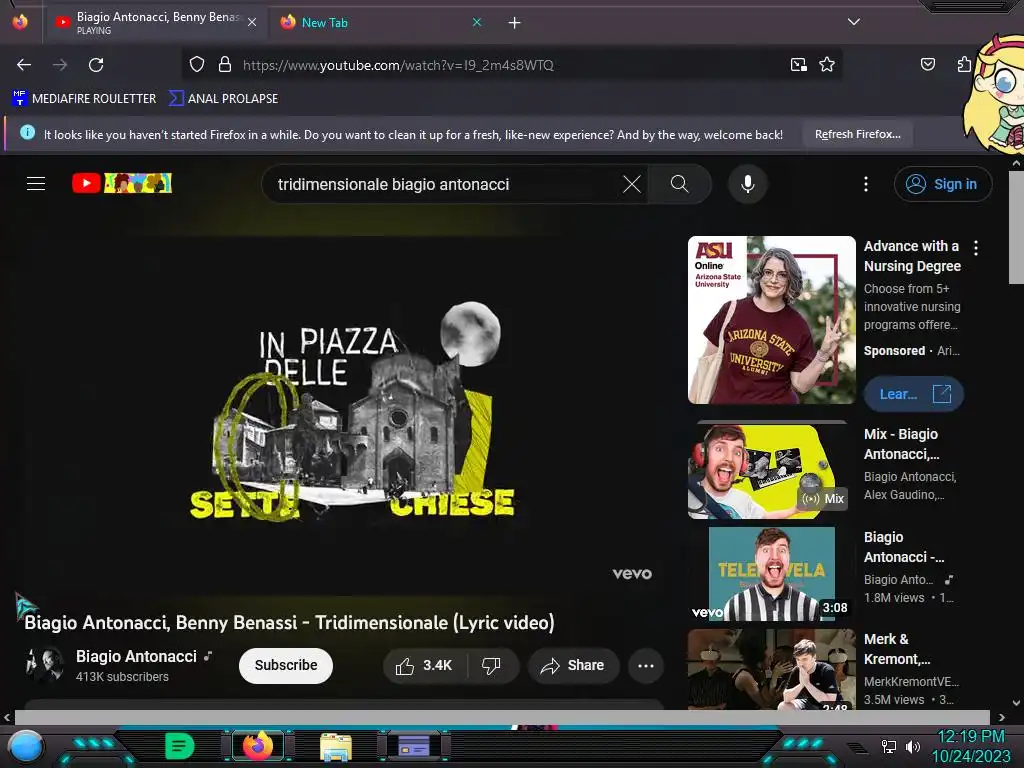Open the taskbar clock showing 12:19 PM
This screenshot has height=768, width=1024.
click(x=970, y=746)
